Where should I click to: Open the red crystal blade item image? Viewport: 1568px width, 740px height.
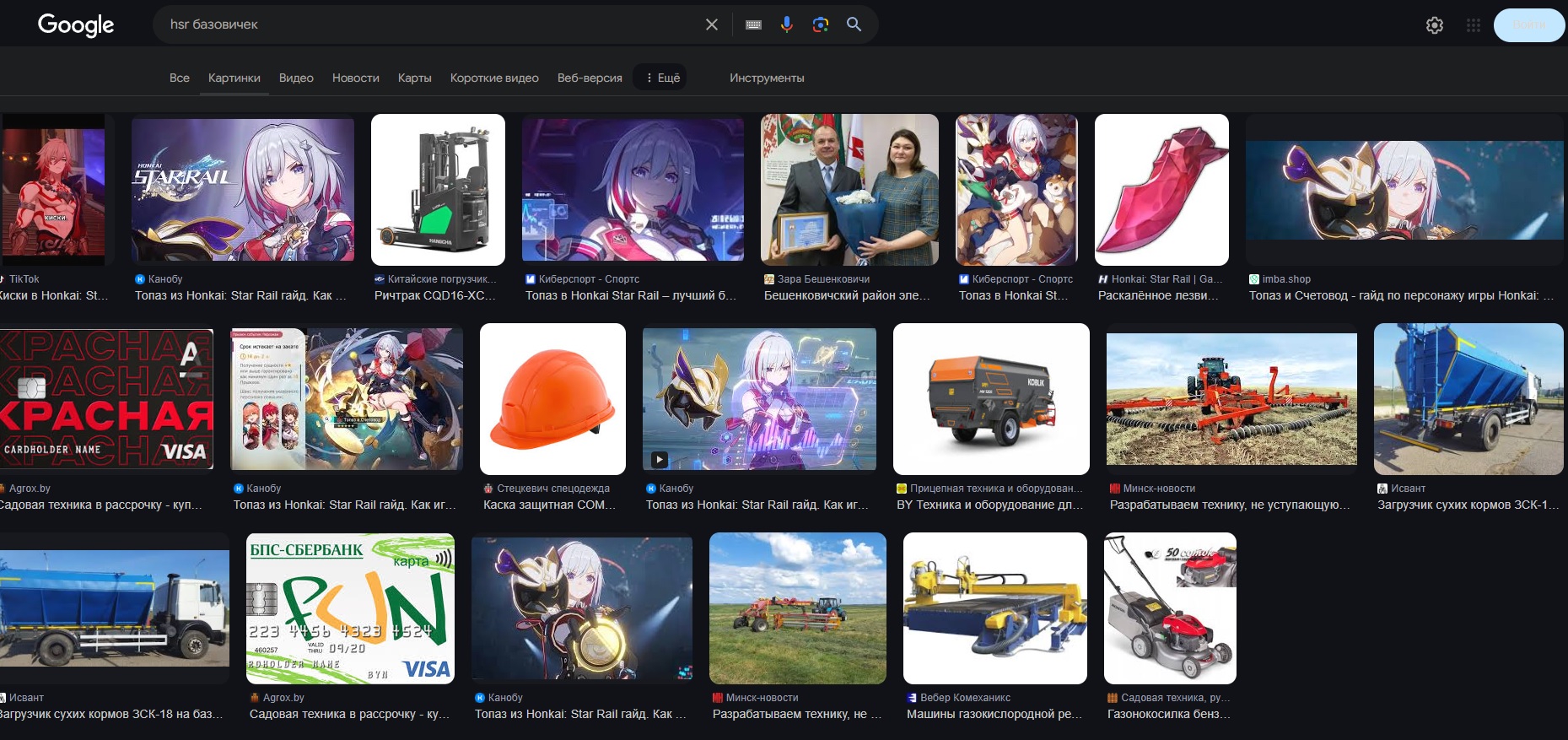click(1161, 190)
